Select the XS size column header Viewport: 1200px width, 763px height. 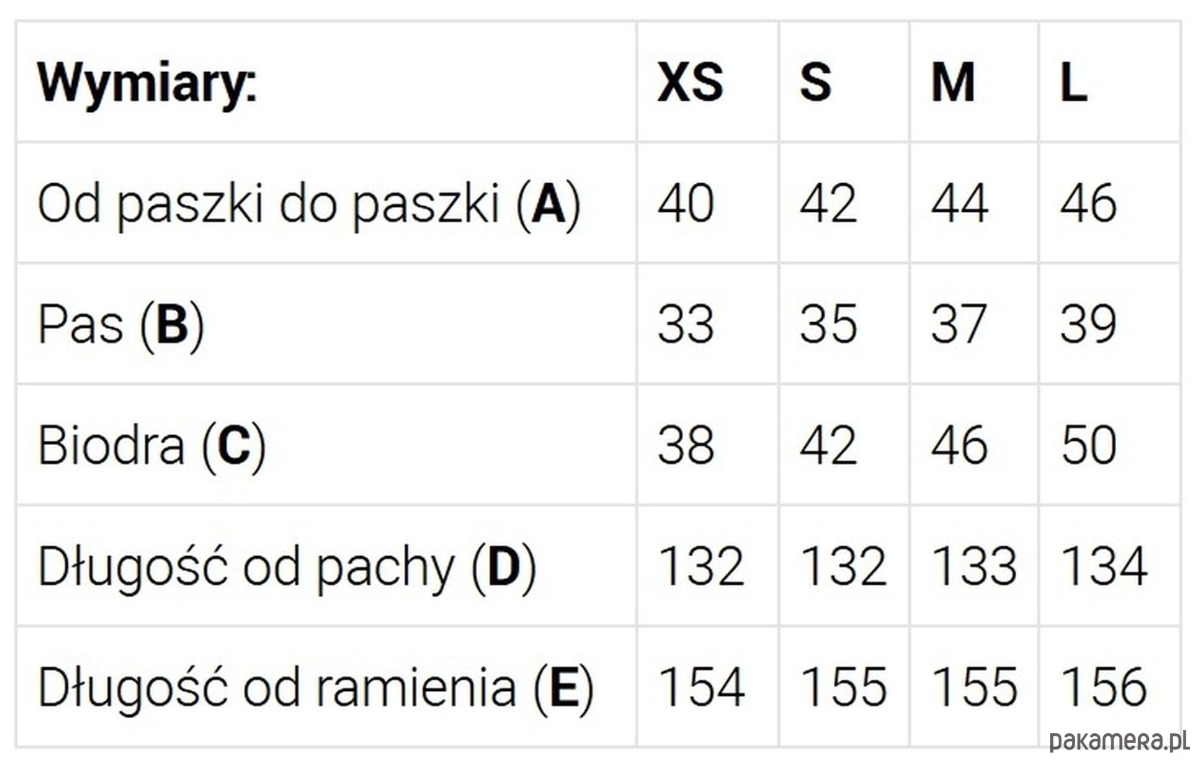pyautogui.click(x=690, y=84)
